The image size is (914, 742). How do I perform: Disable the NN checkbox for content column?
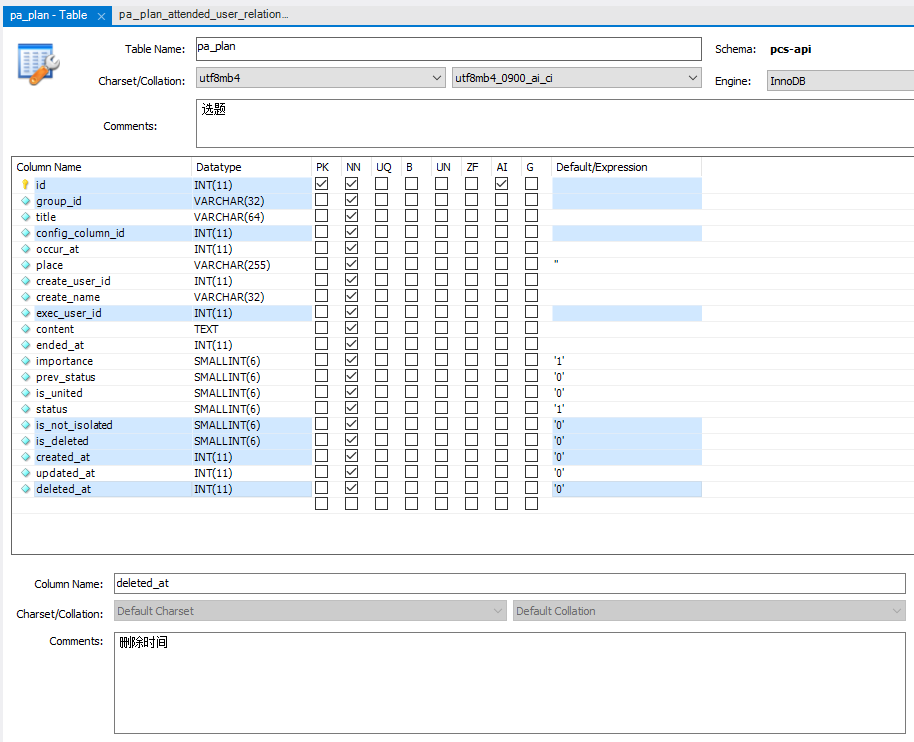tap(351, 328)
